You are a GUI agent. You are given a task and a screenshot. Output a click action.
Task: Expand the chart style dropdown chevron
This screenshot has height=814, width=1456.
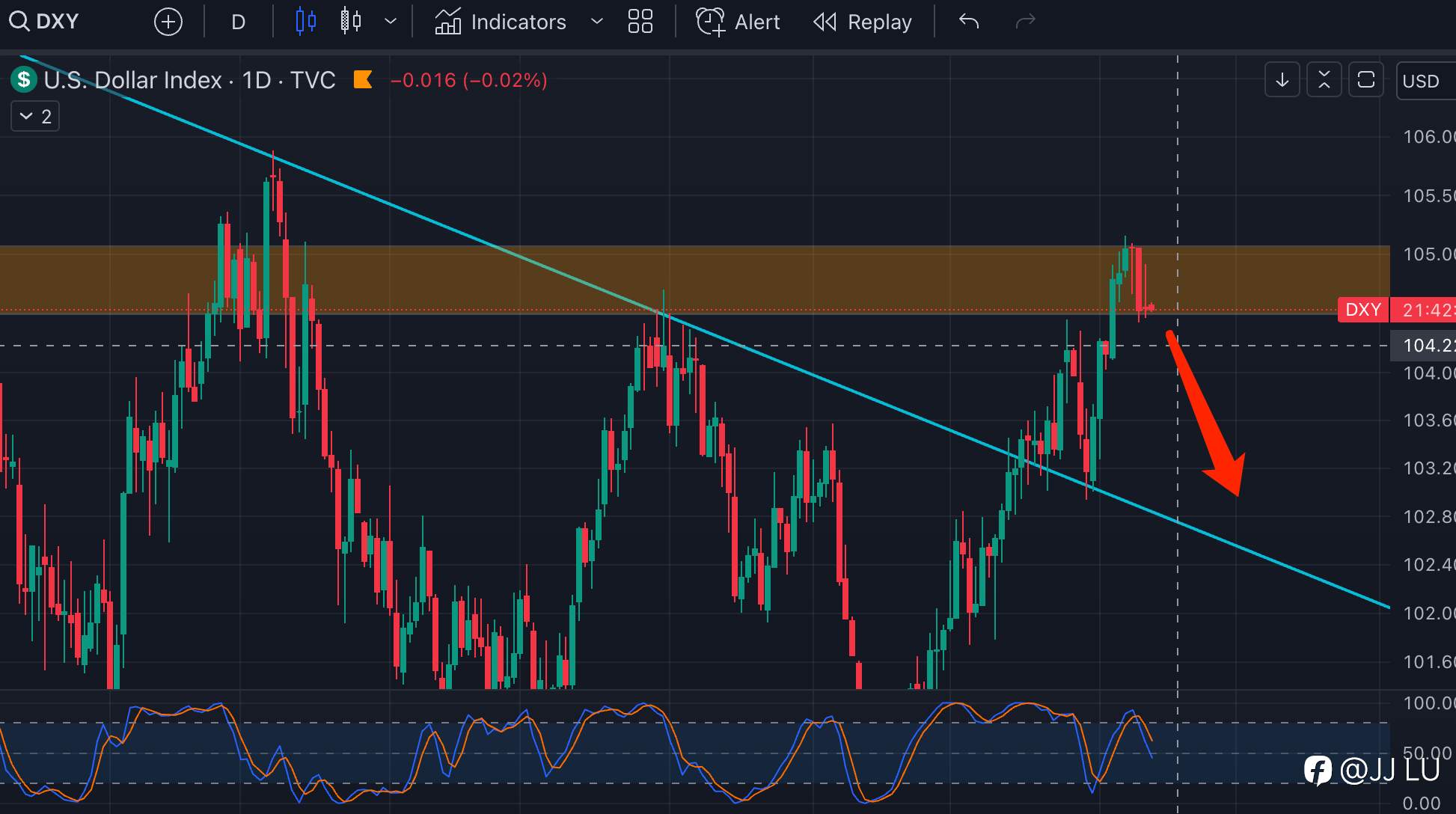point(391,21)
